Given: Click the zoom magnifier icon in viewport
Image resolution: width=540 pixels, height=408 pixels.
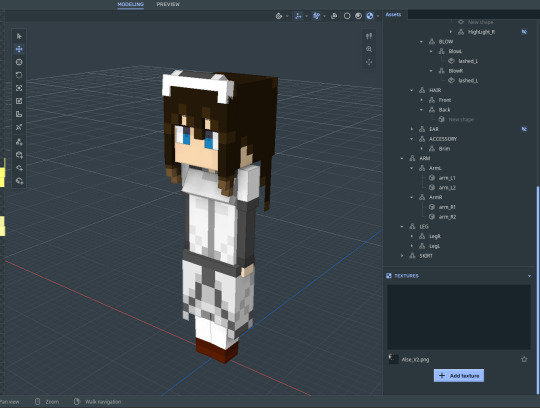Looking at the screenshot, I should (369, 49).
